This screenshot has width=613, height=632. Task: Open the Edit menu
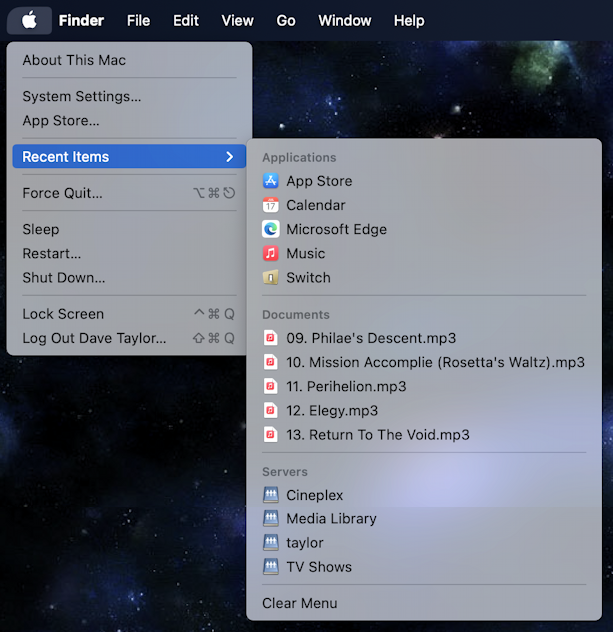coord(186,20)
